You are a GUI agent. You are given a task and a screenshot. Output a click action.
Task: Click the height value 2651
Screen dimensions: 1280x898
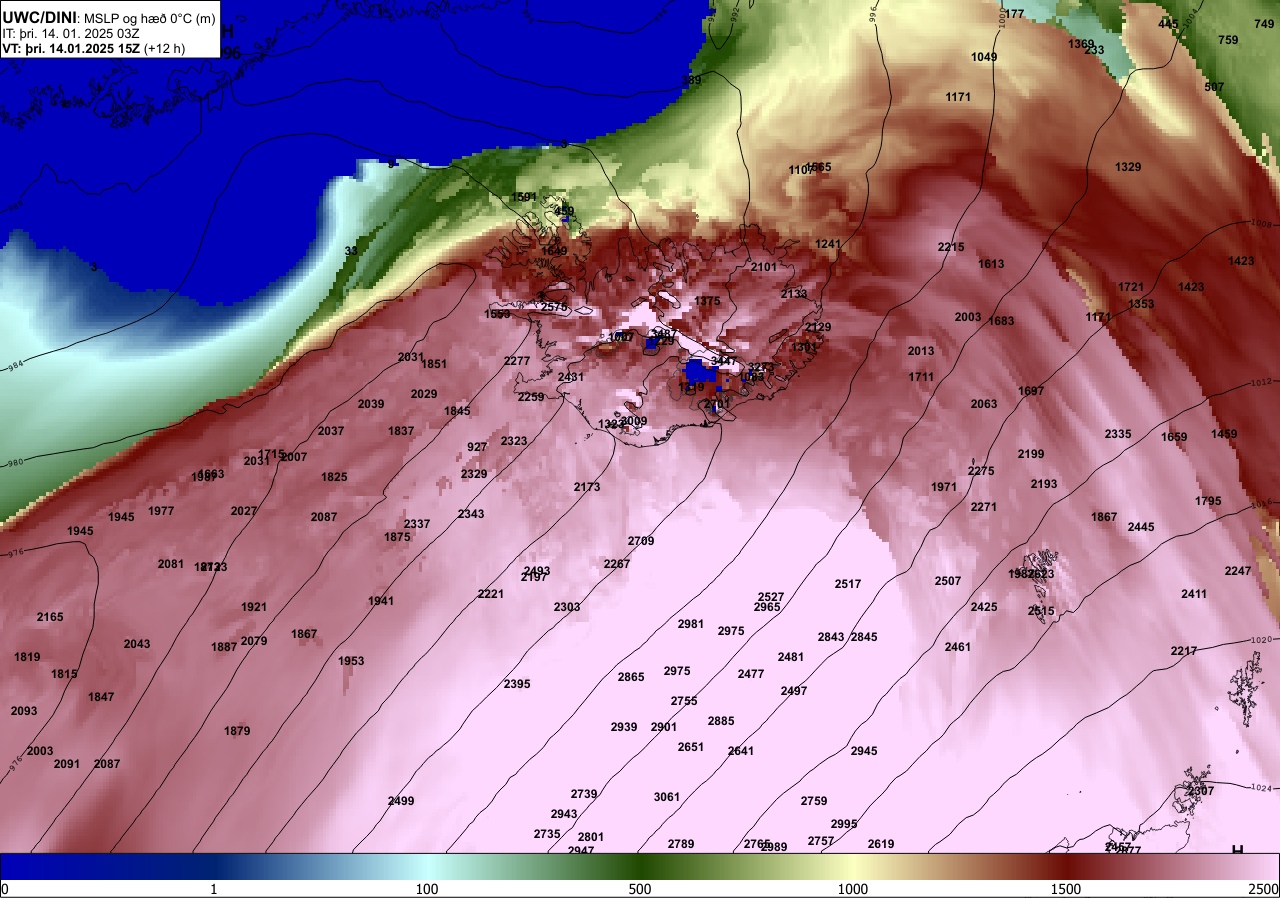[x=691, y=747]
